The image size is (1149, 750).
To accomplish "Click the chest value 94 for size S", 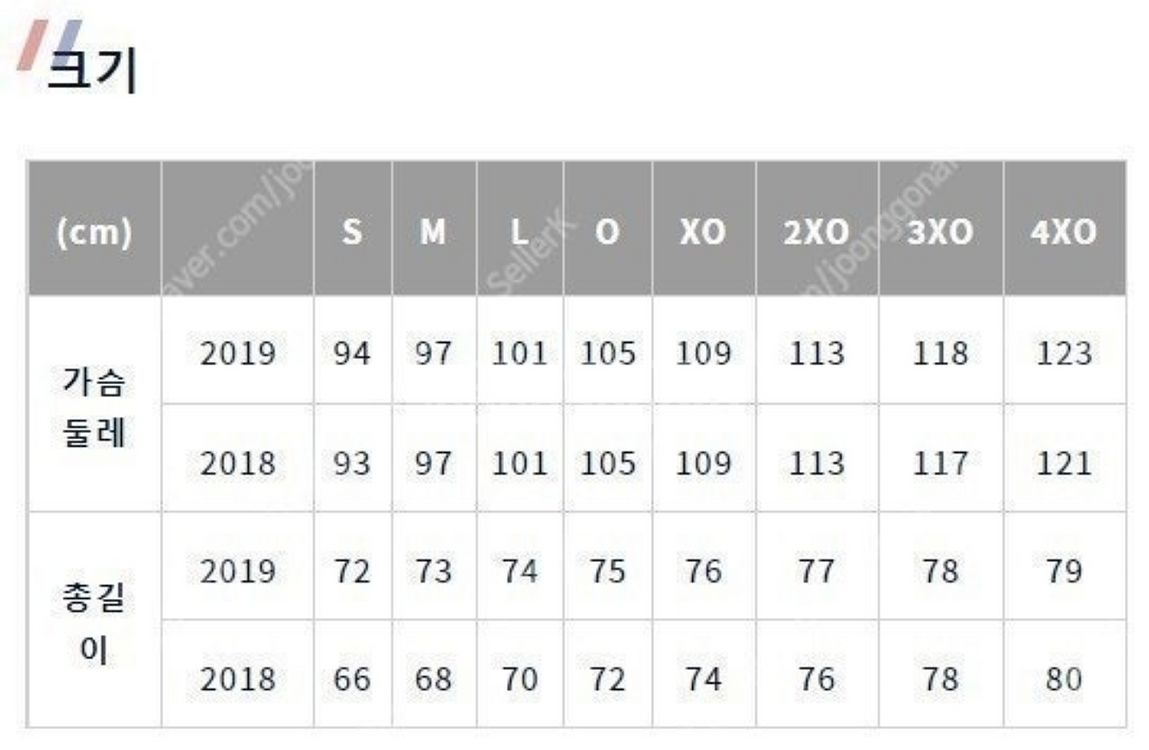I will tap(352, 354).
